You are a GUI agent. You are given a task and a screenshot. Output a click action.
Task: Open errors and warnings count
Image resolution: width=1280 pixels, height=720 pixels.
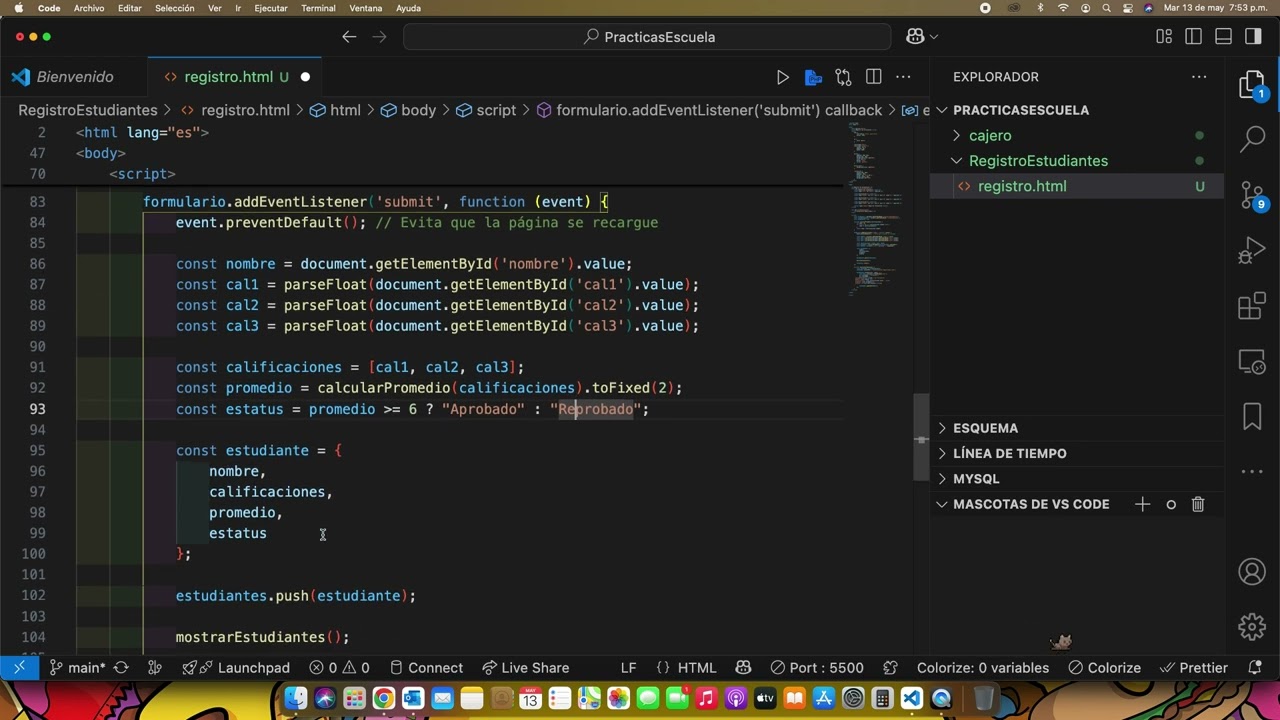[x=339, y=668]
